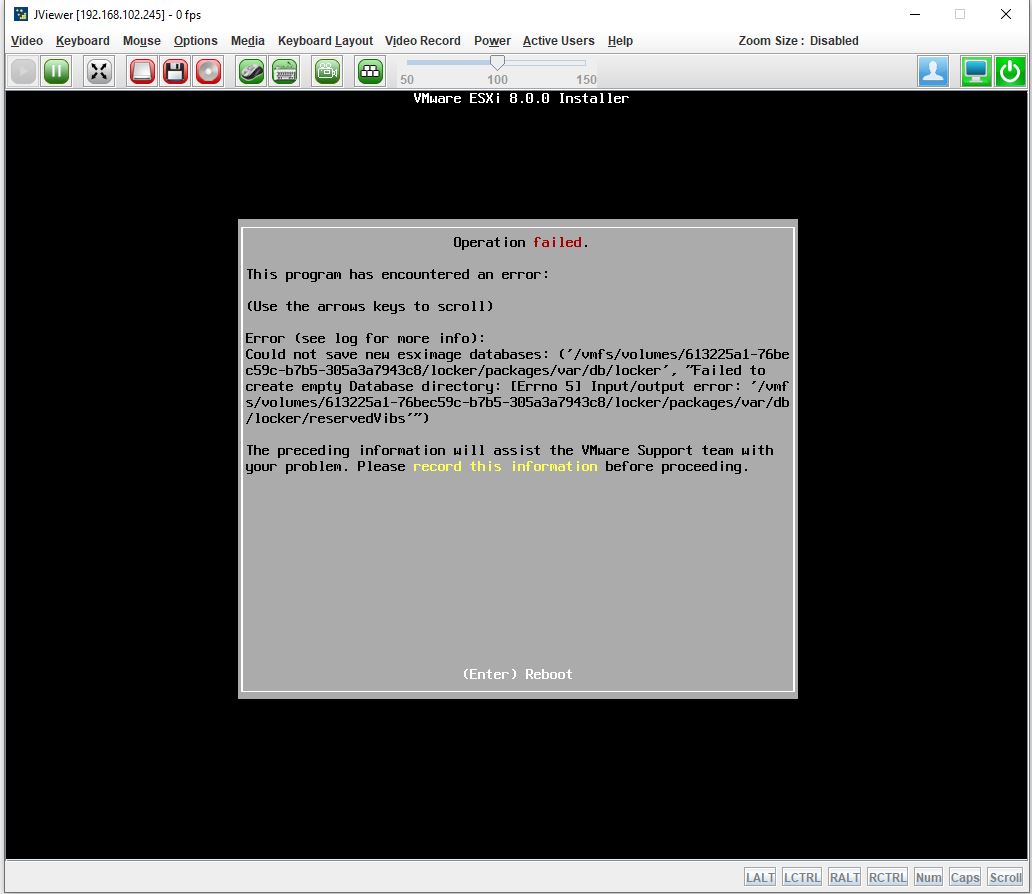Click the red hard disk media icon
Viewport: 1032px width, 894px height.
click(143, 71)
